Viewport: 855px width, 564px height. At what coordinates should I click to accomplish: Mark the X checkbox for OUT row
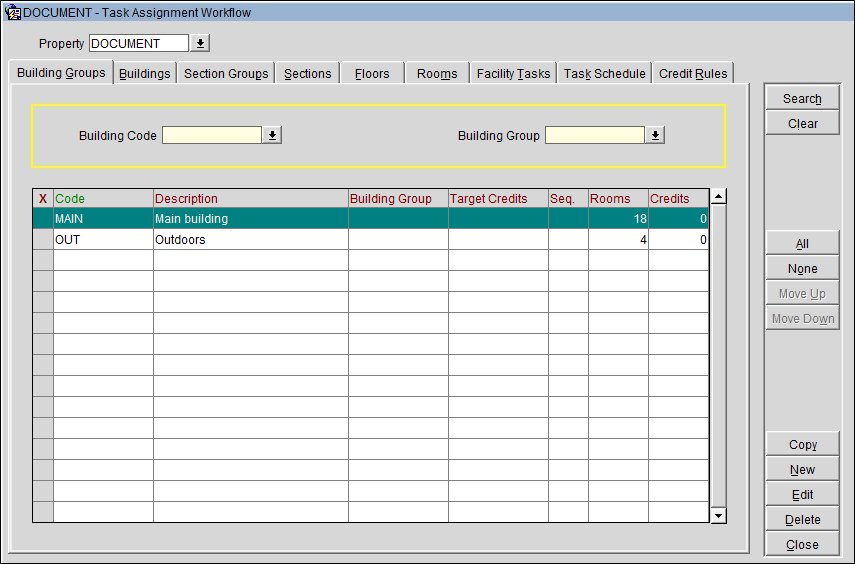[43, 240]
